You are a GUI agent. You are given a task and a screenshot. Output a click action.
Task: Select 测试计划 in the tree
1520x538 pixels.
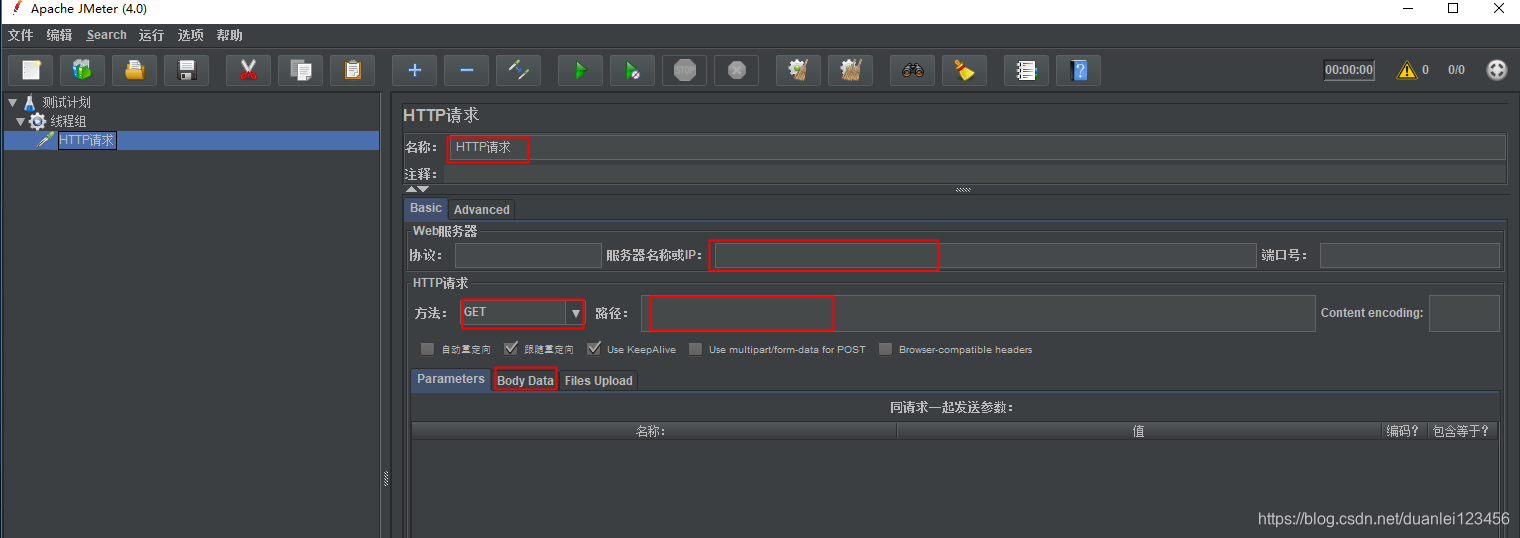[x=66, y=102]
